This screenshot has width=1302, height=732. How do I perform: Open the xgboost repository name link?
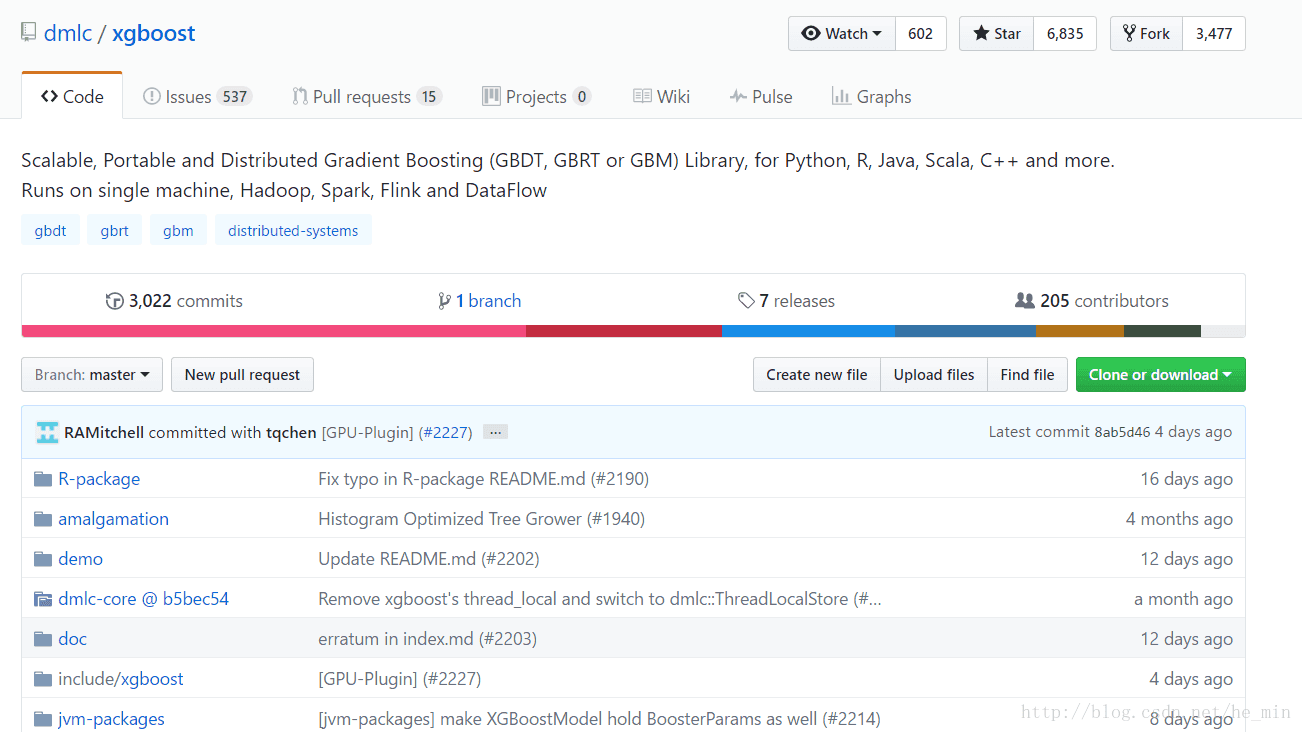[154, 33]
